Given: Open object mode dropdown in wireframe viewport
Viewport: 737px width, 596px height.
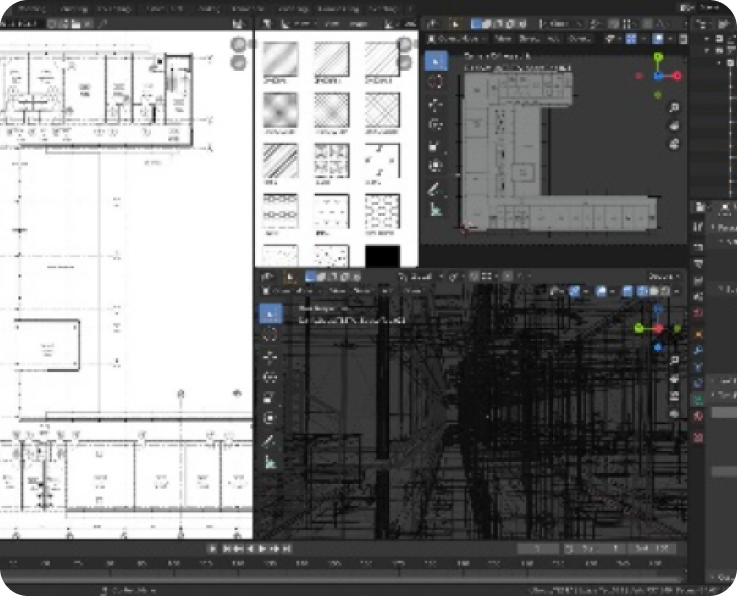Looking at the screenshot, I should (x=290, y=291).
